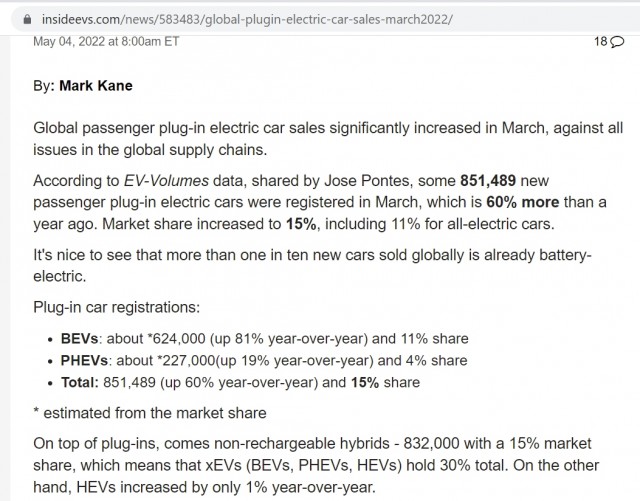Click the 'It's nice to see' sentence
The height and width of the screenshot is (501, 640).
312,265
